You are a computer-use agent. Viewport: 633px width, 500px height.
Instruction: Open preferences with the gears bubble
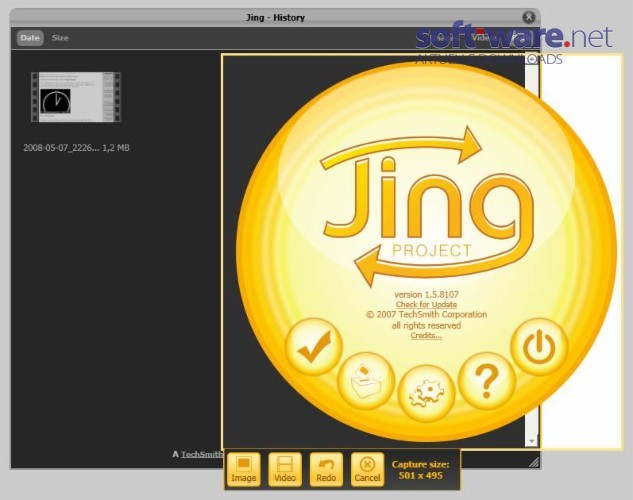(x=426, y=393)
